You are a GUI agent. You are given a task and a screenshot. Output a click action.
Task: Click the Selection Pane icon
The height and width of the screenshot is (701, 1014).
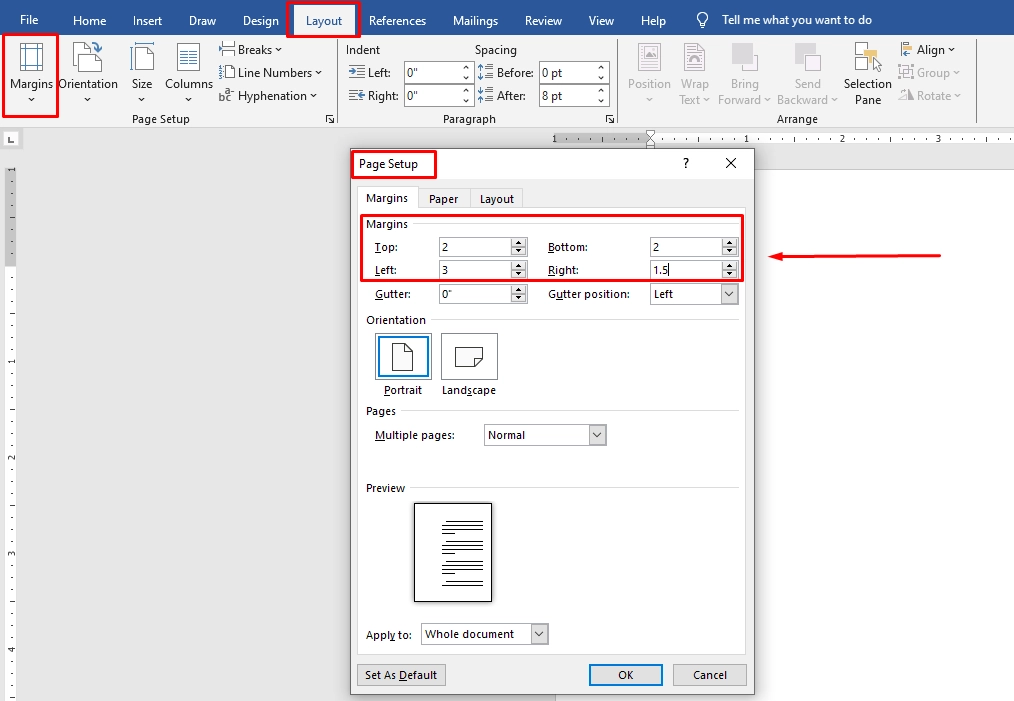click(866, 72)
